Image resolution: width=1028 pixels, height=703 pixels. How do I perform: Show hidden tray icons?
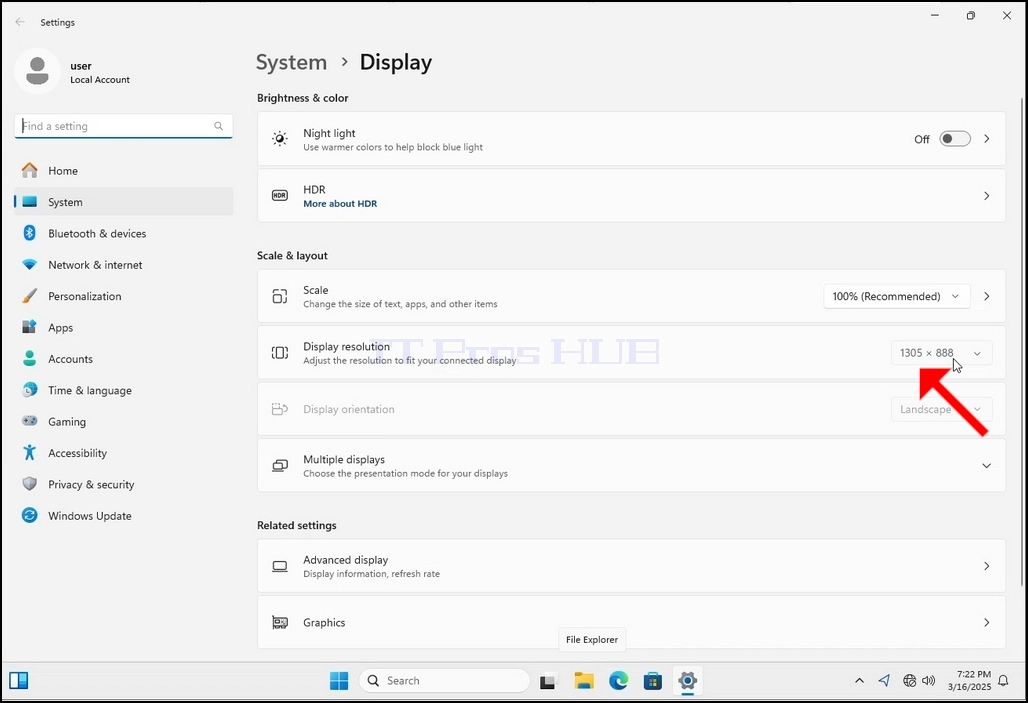click(860, 681)
